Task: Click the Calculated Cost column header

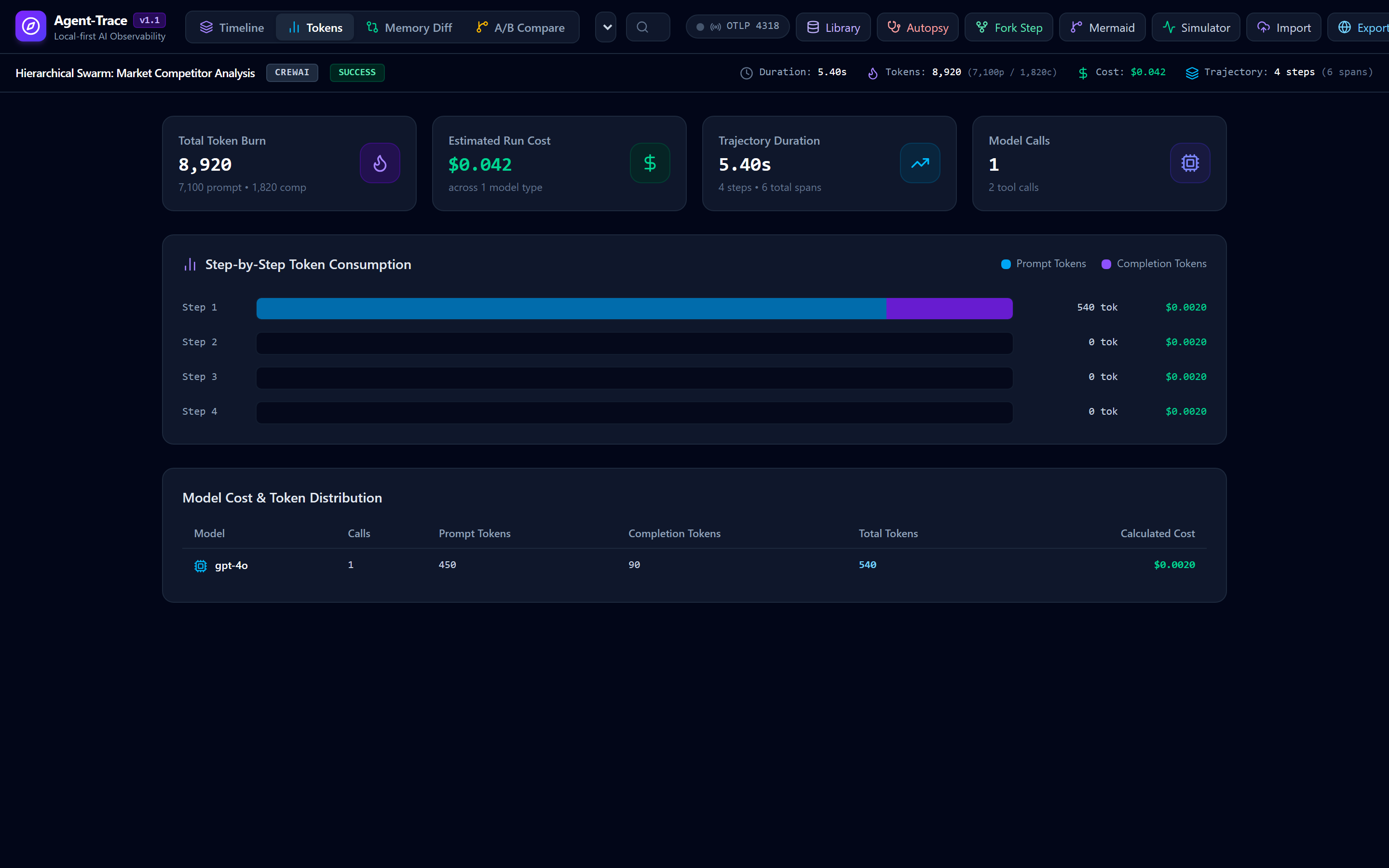Action: pos(1157,533)
